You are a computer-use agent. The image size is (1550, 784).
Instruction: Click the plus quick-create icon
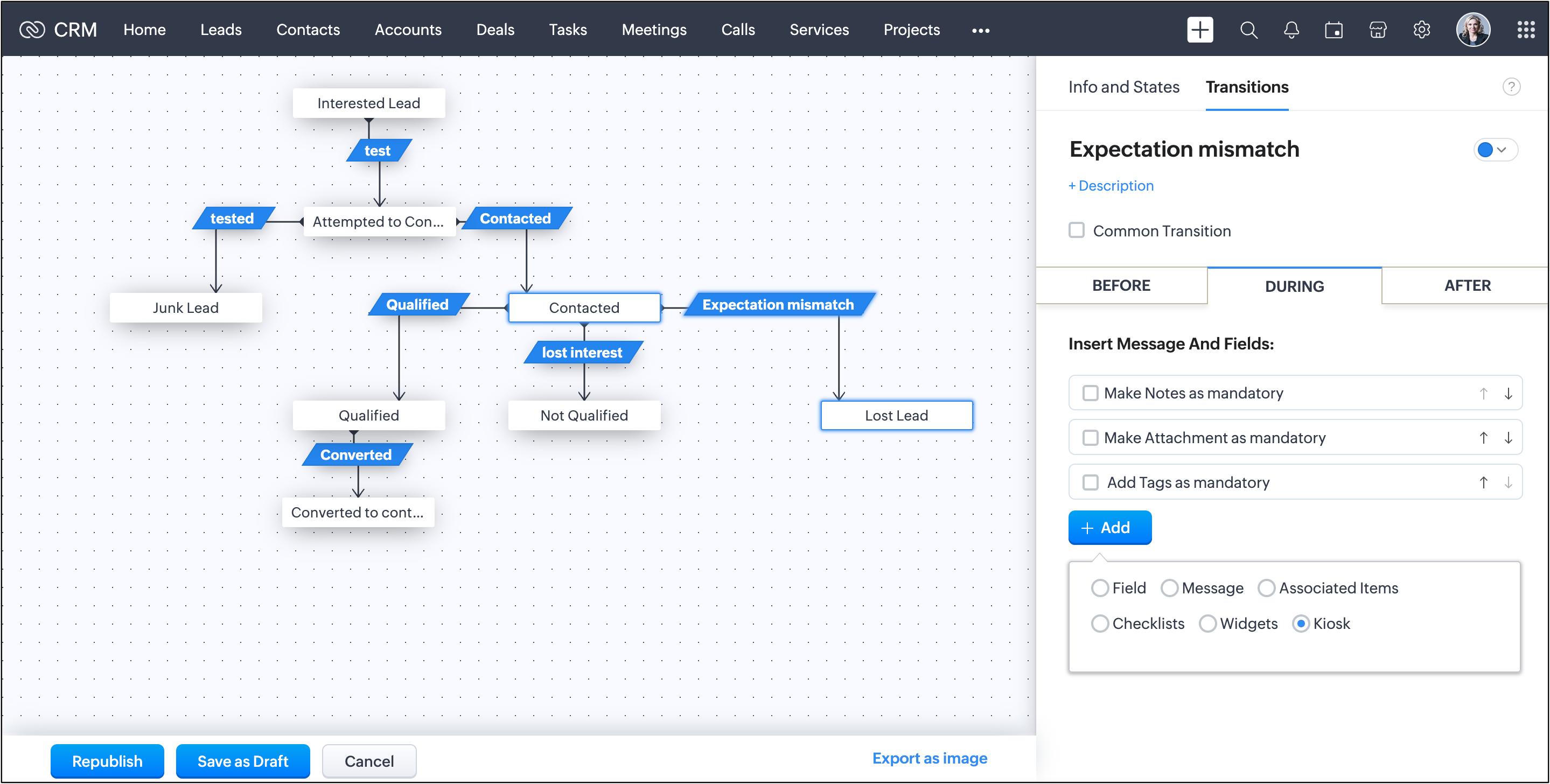pyautogui.click(x=1199, y=30)
